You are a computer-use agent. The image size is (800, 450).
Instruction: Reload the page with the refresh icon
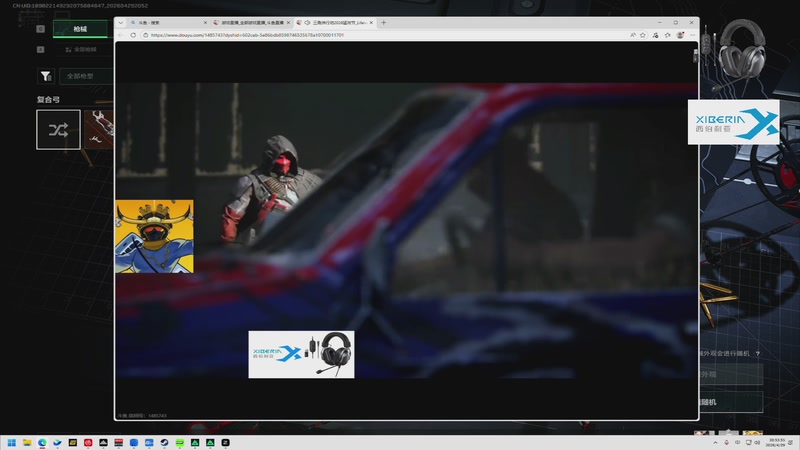(x=133, y=35)
